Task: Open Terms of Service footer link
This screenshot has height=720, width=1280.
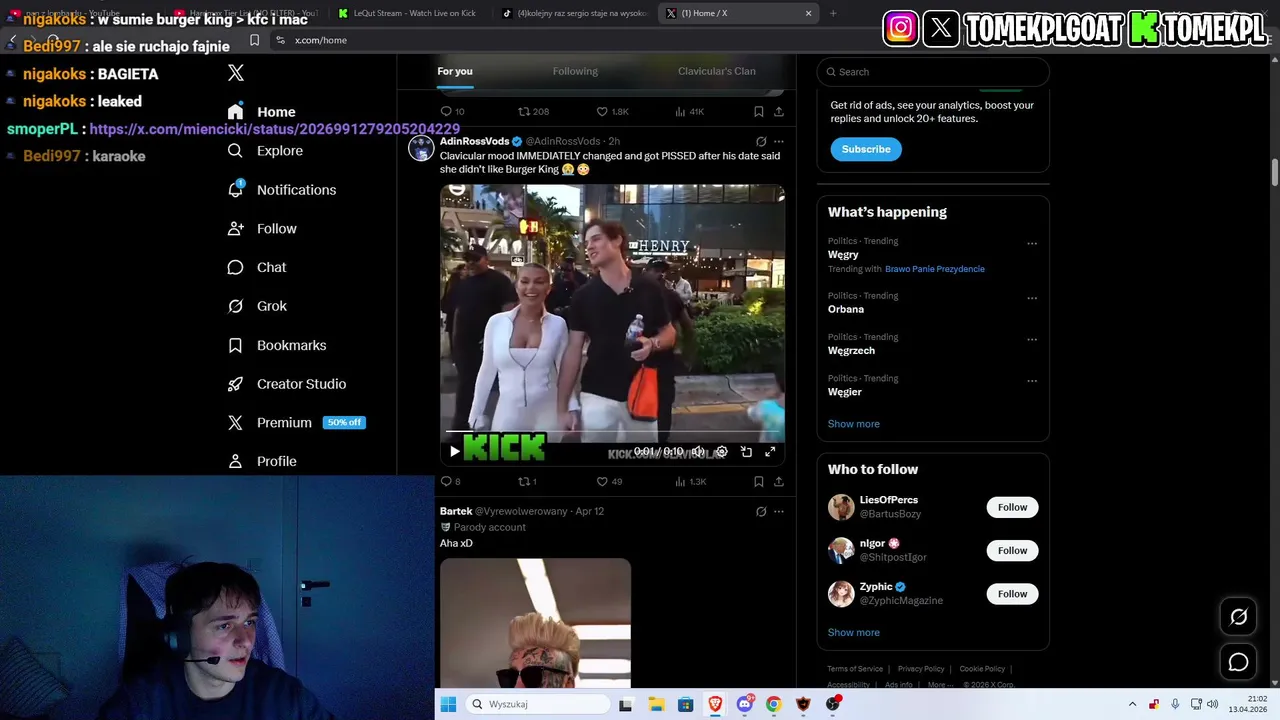Action: coord(855,669)
